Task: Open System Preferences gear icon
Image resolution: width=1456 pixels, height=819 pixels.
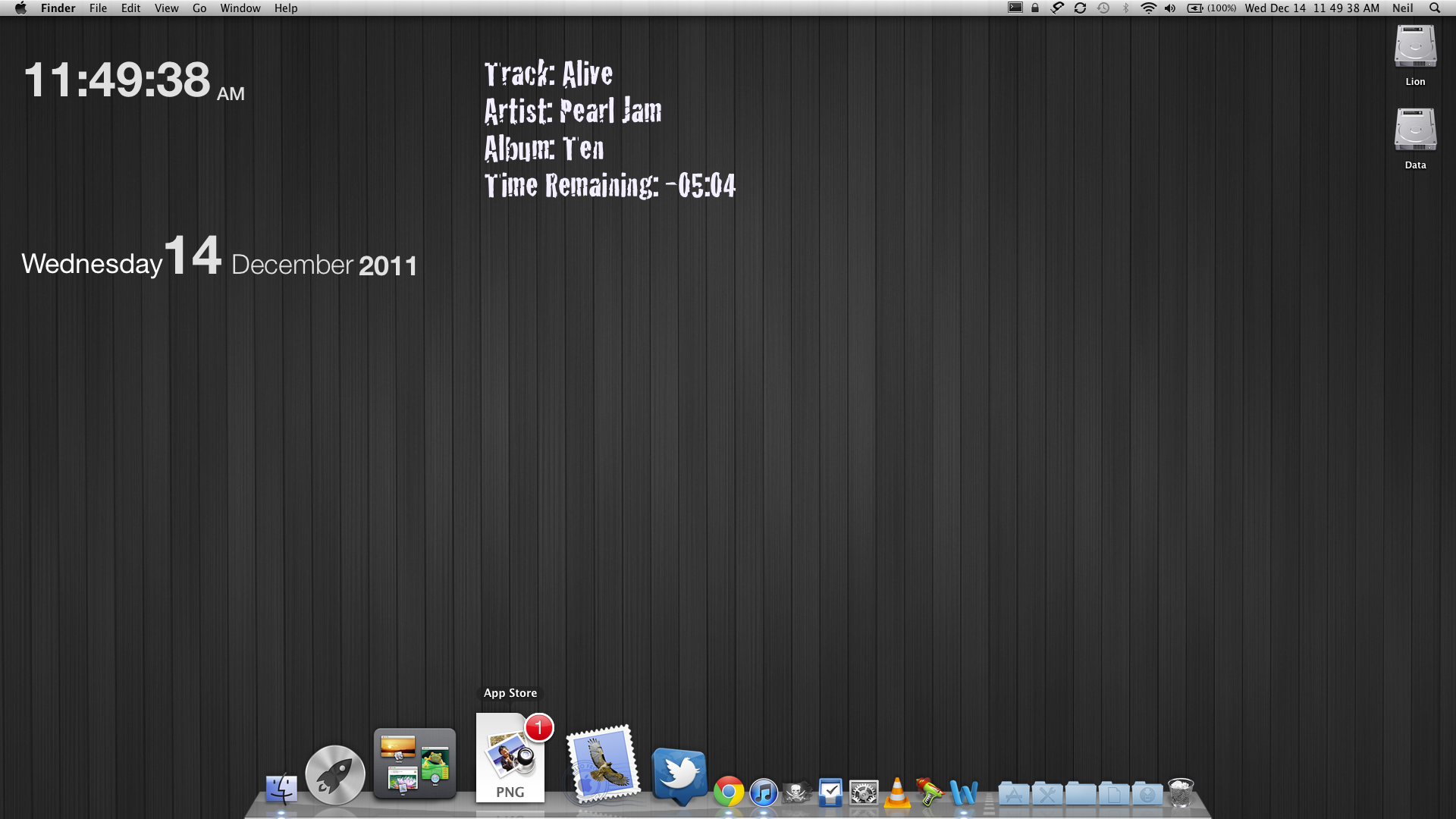Action: [864, 793]
